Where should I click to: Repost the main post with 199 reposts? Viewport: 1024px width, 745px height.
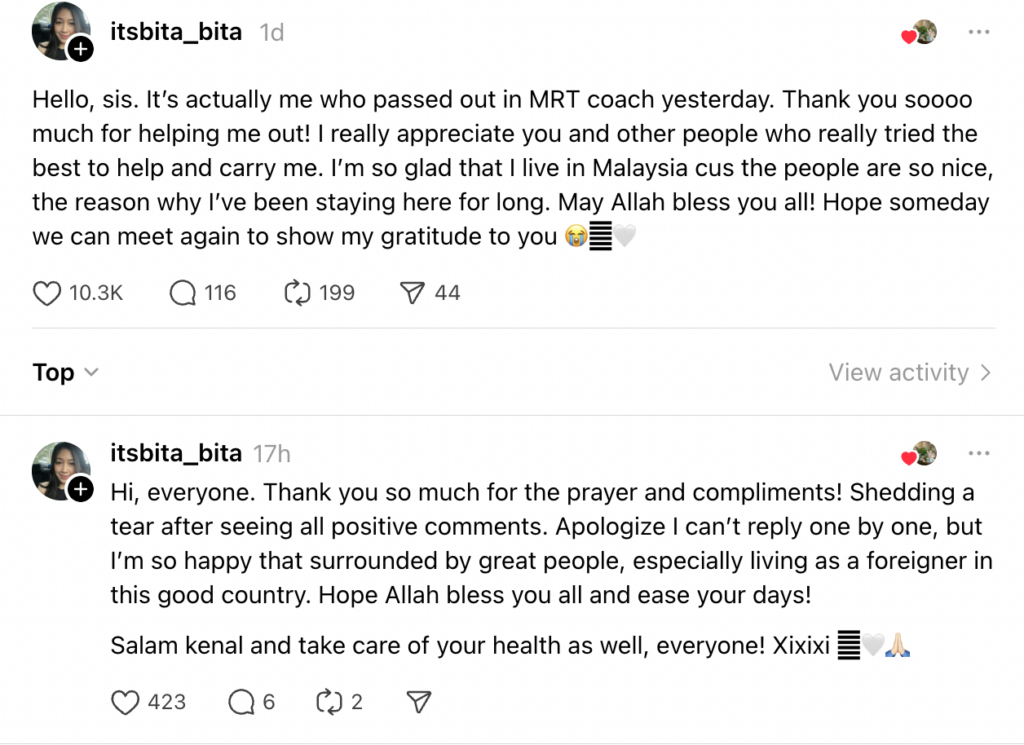(299, 293)
